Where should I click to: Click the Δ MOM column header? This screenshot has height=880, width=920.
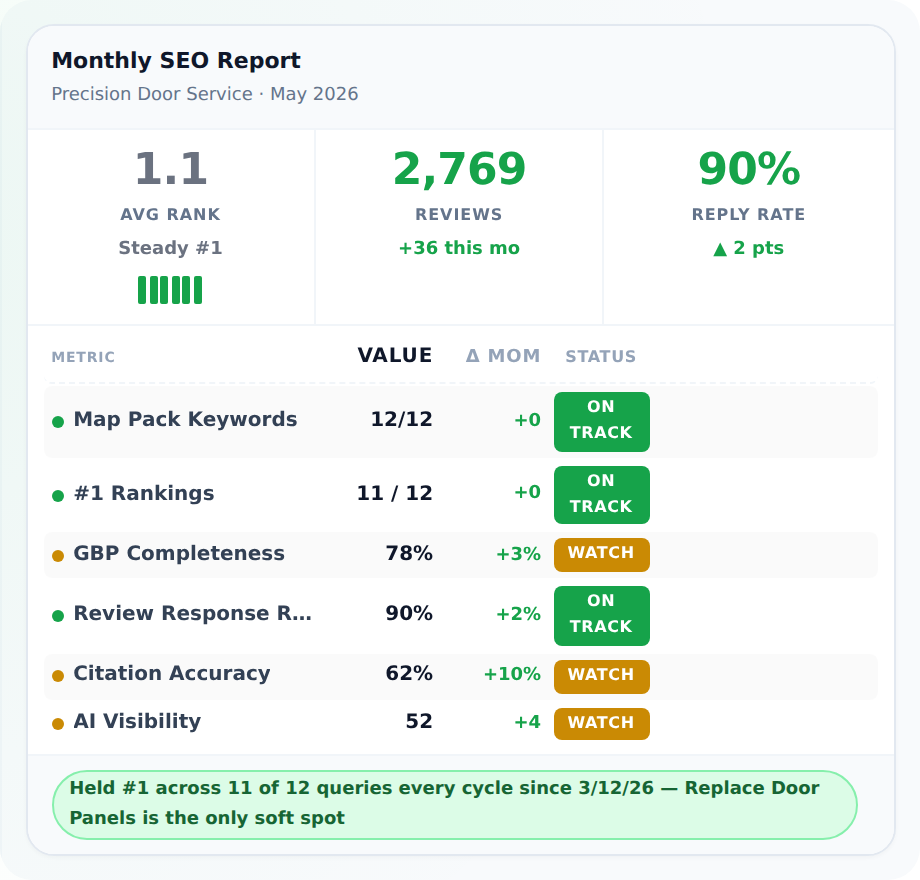[503, 356]
